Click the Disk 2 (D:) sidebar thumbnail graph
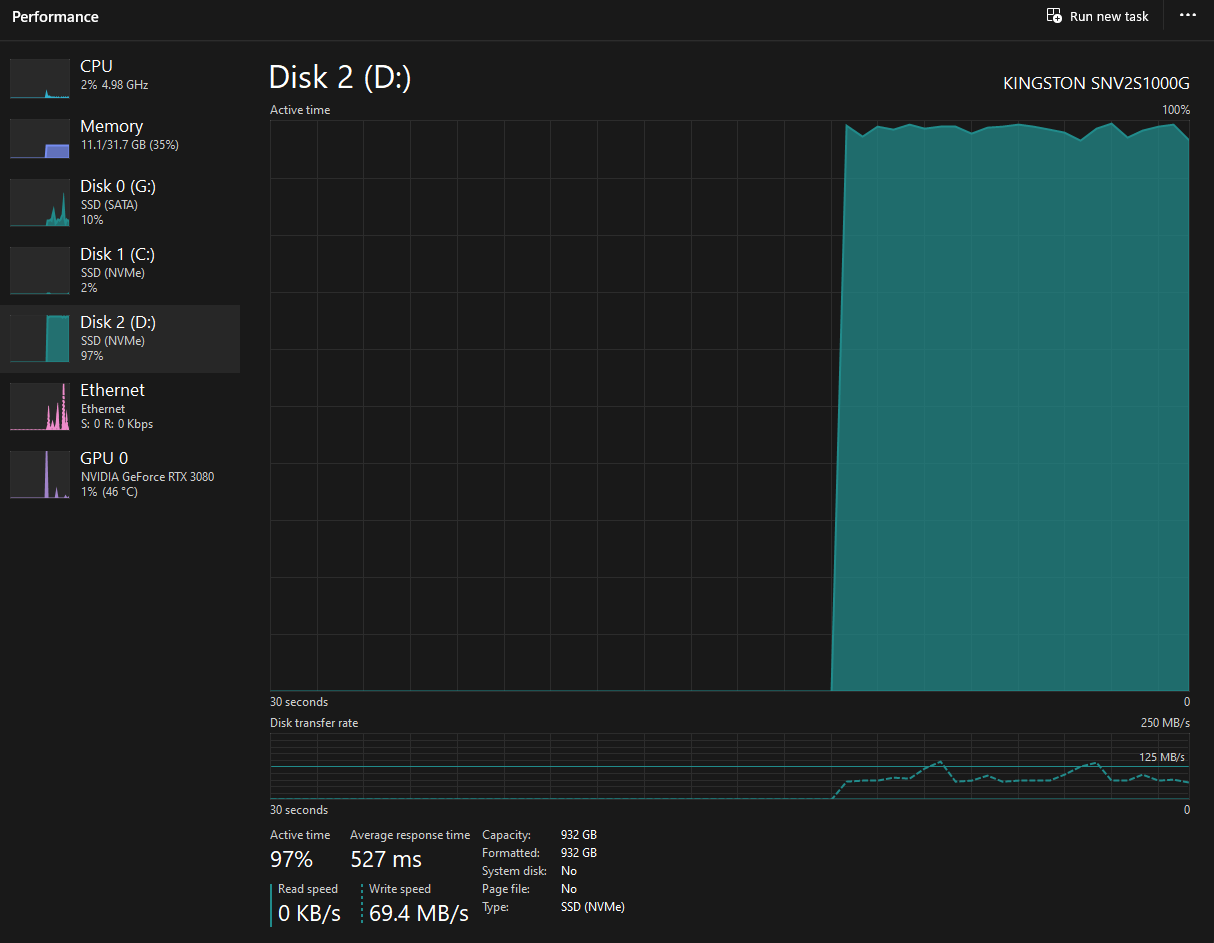The height and width of the screenshot is (943, 1214). pos(40,338)
